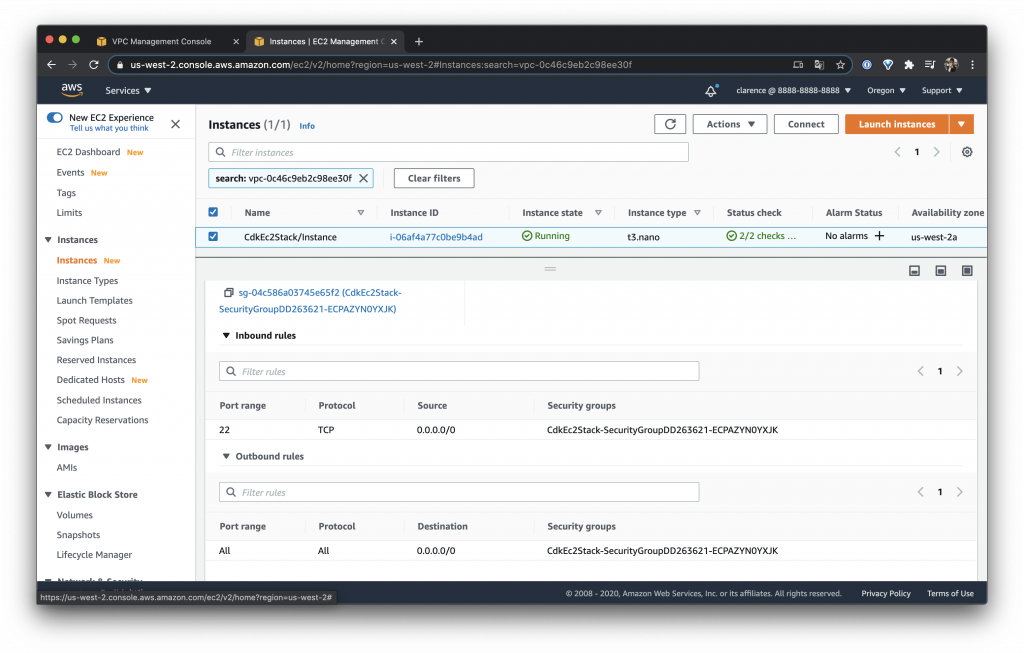Collapse Inbound rules section
The image size is (1024, 653).
click(226, 336)
